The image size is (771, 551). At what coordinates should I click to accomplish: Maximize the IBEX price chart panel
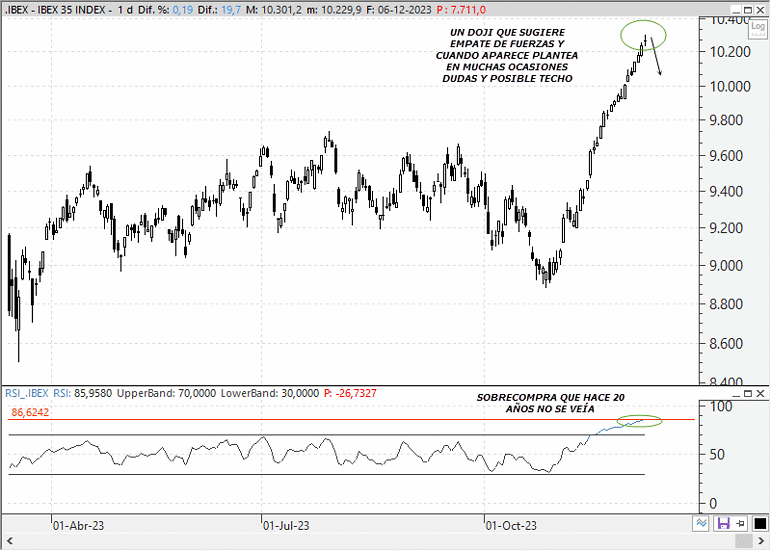tap(748, 10)
